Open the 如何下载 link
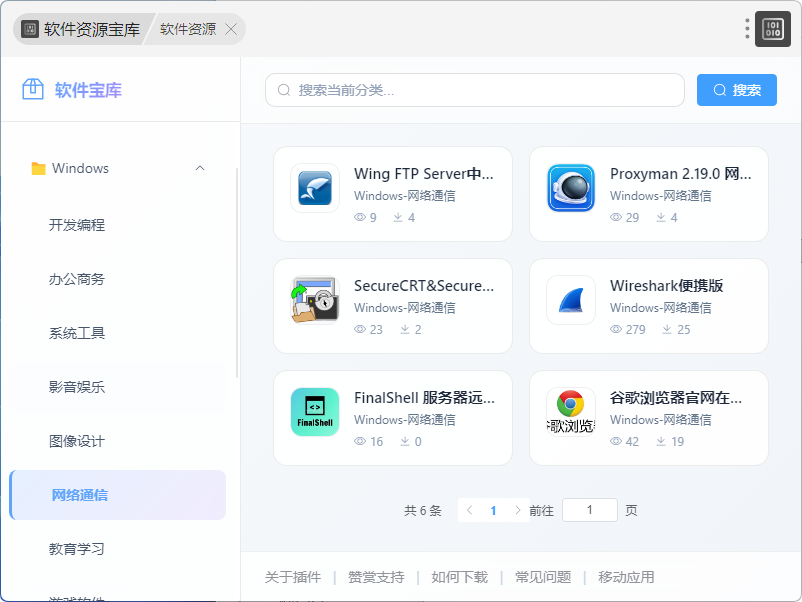 (459, 577)
